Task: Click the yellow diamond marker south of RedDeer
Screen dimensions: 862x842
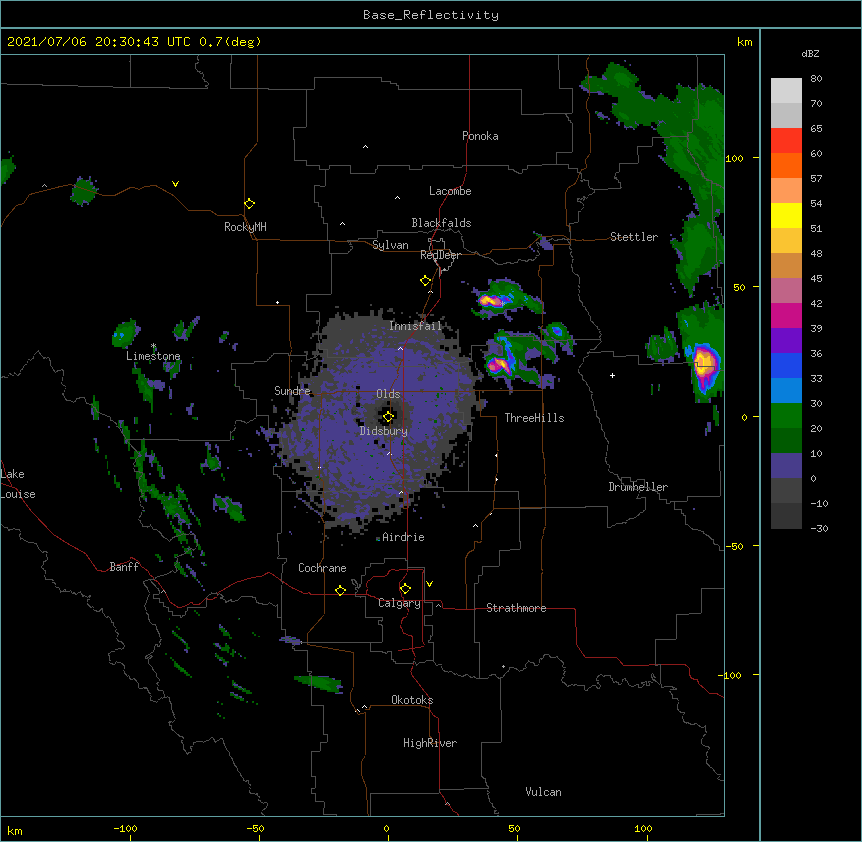Action: tap(425, 281)
